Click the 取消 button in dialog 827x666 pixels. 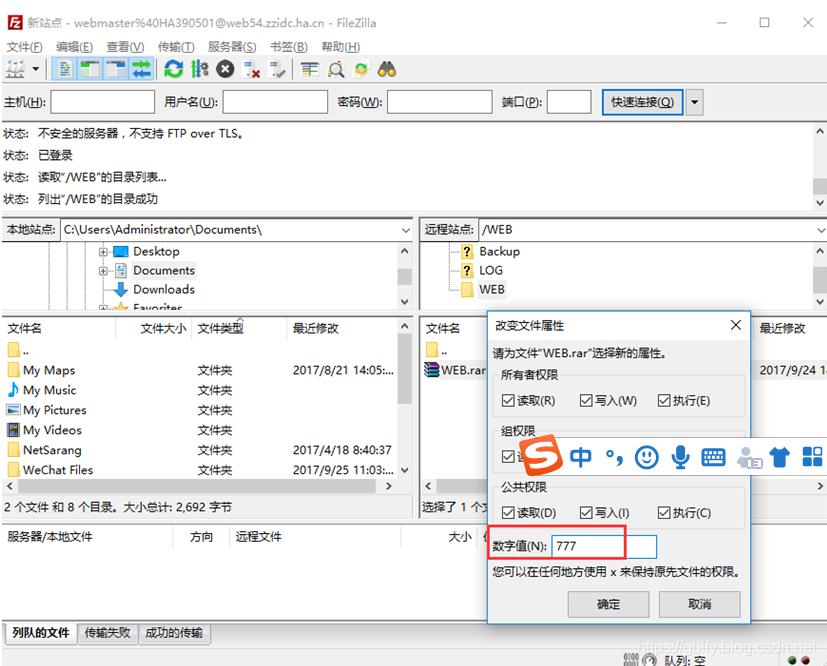coord(699,604)
